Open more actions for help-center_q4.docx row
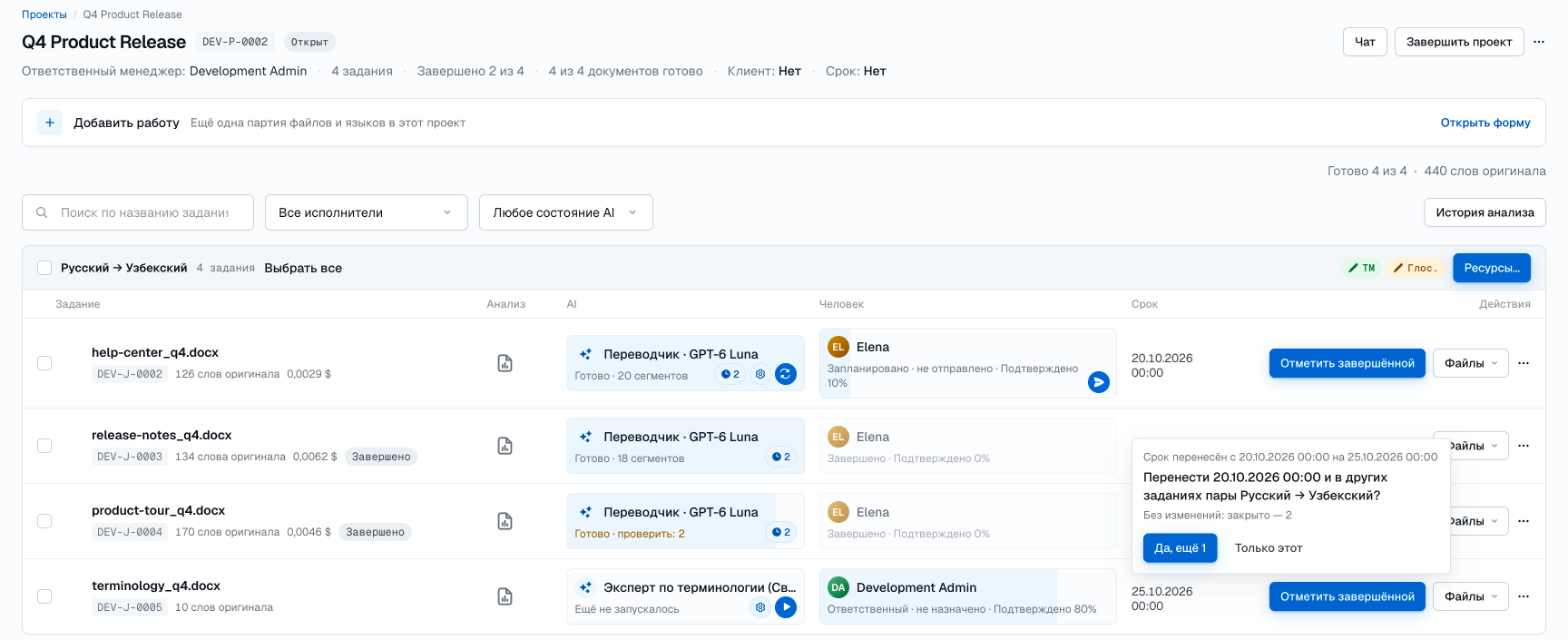Screen dimensions: 1568x640 click(x=1523, y=363)
